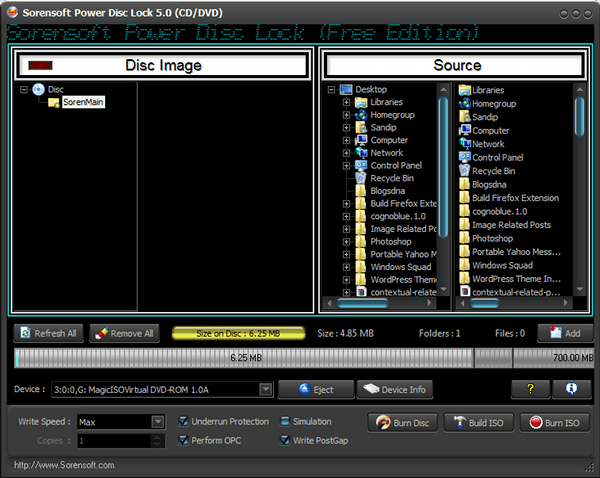Open help with the yellow question mark
600x478 pixels.
(530, 389)
